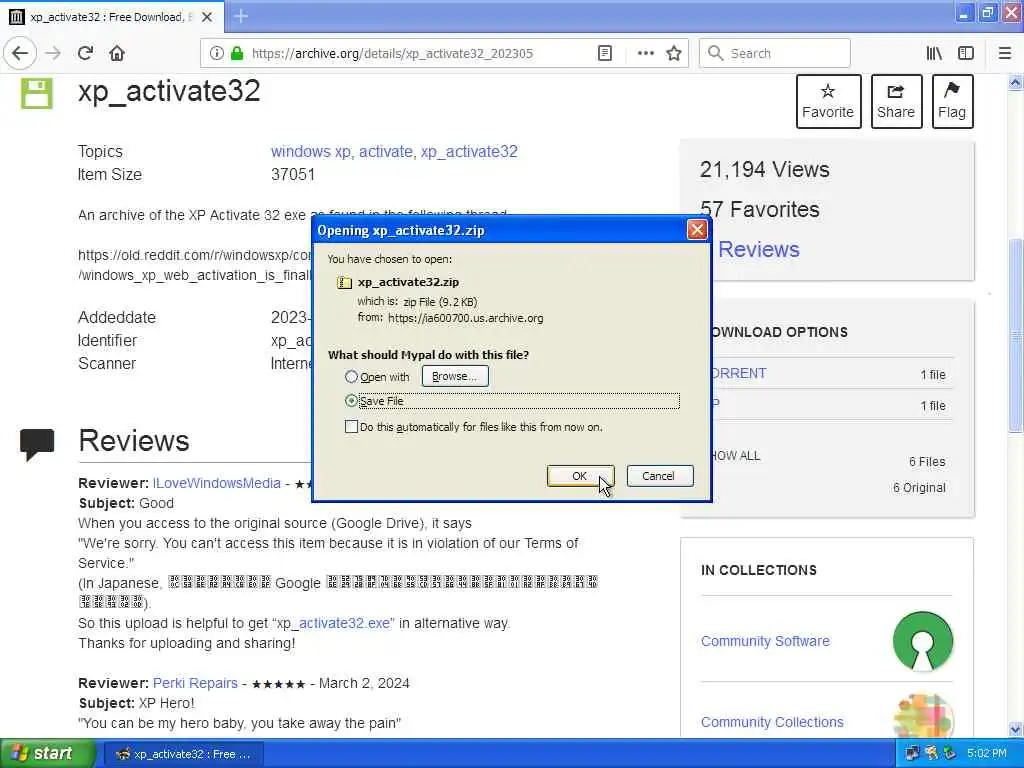Viewport: 1024px width, 768px height.
Task: Select the Open with radio button
Action: [351, 377]
